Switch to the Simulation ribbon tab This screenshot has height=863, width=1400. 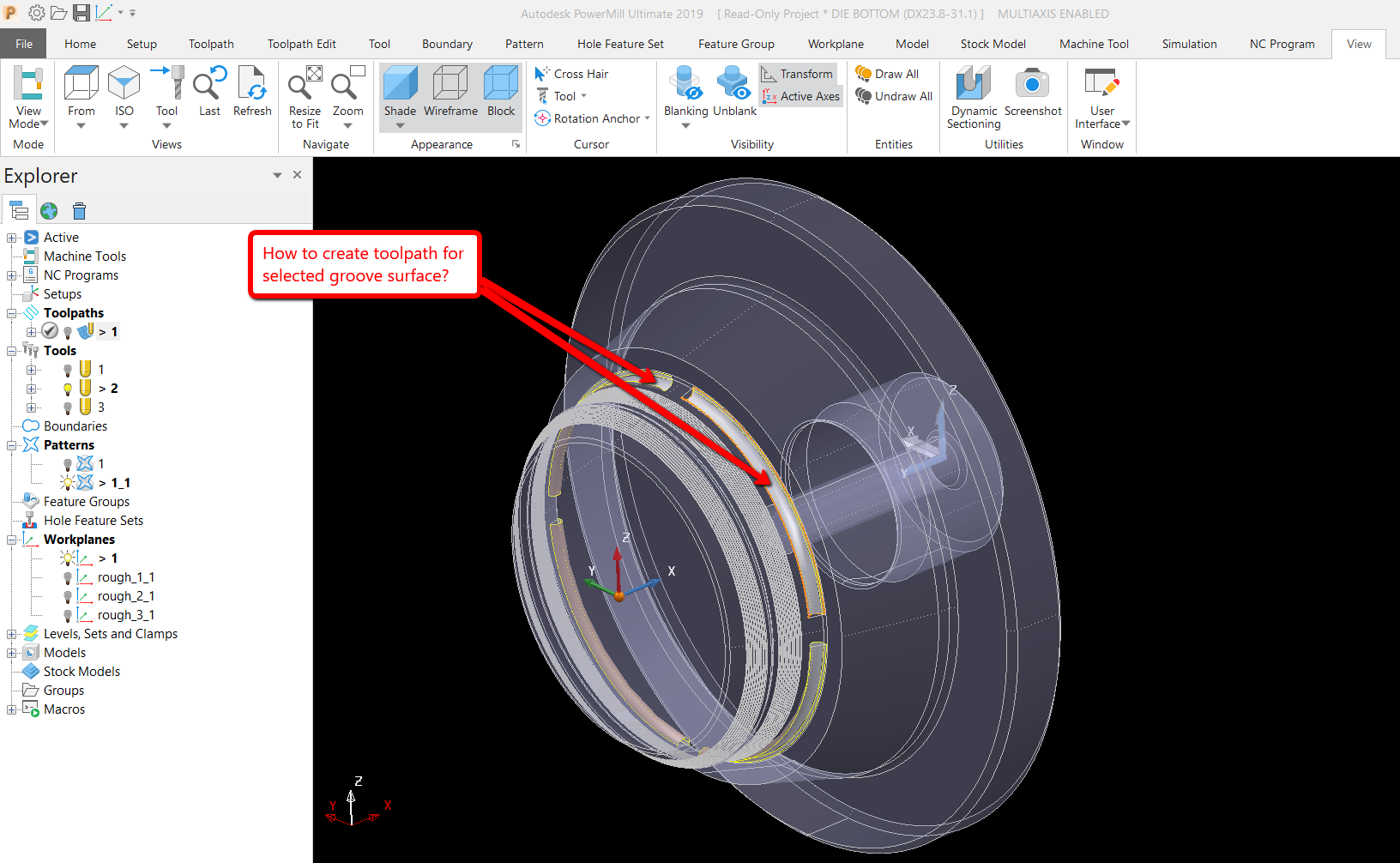(x=1189, y=43)
